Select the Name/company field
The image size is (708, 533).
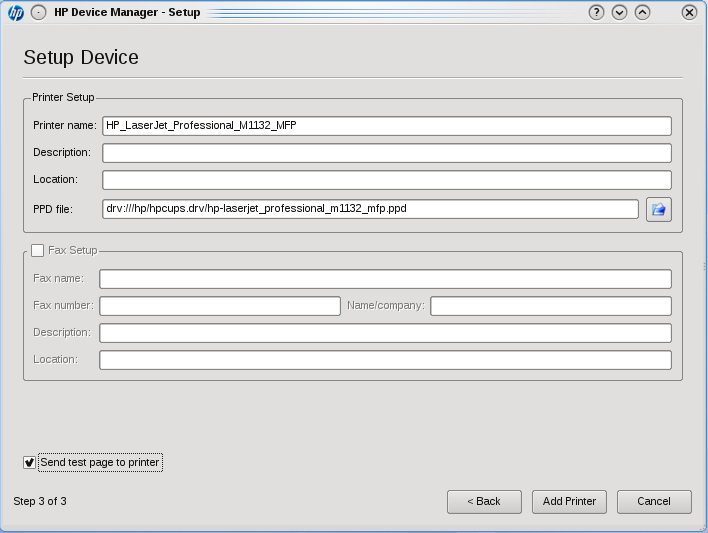pos(551,306)
